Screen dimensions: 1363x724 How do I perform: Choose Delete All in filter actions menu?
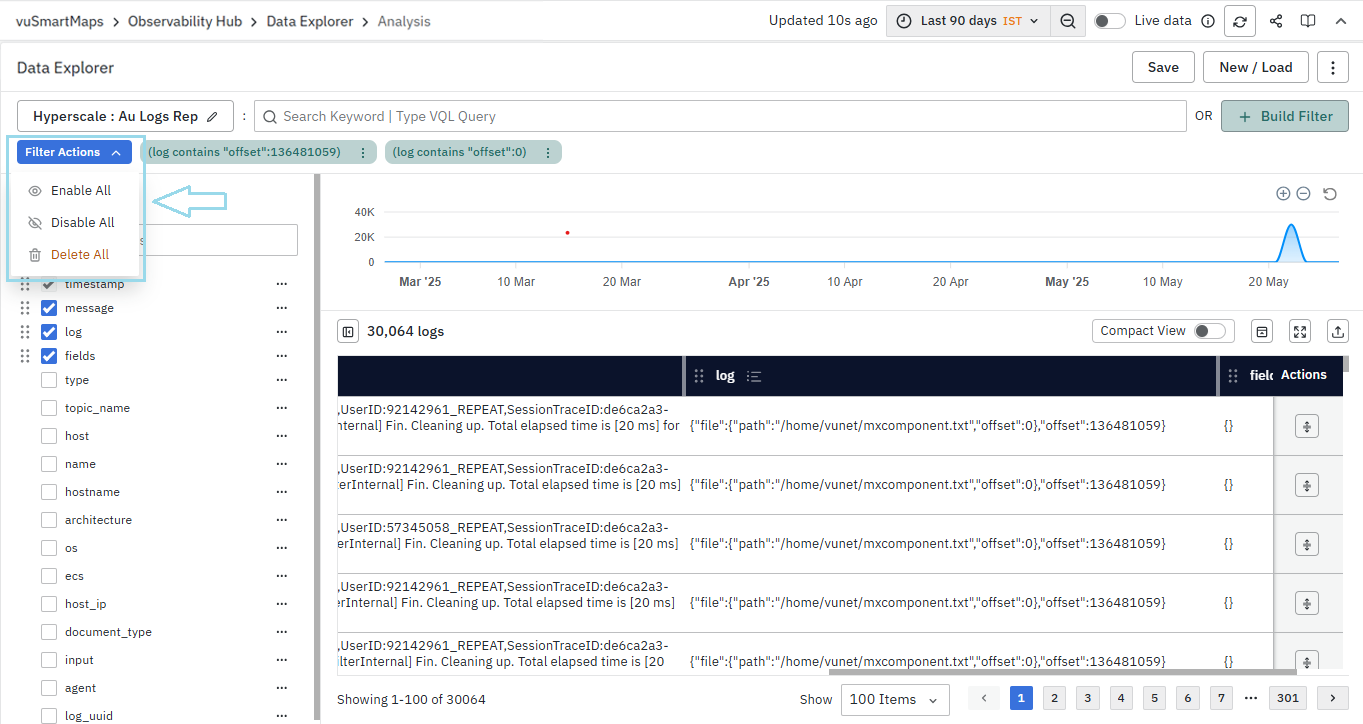tap(79, 255)
